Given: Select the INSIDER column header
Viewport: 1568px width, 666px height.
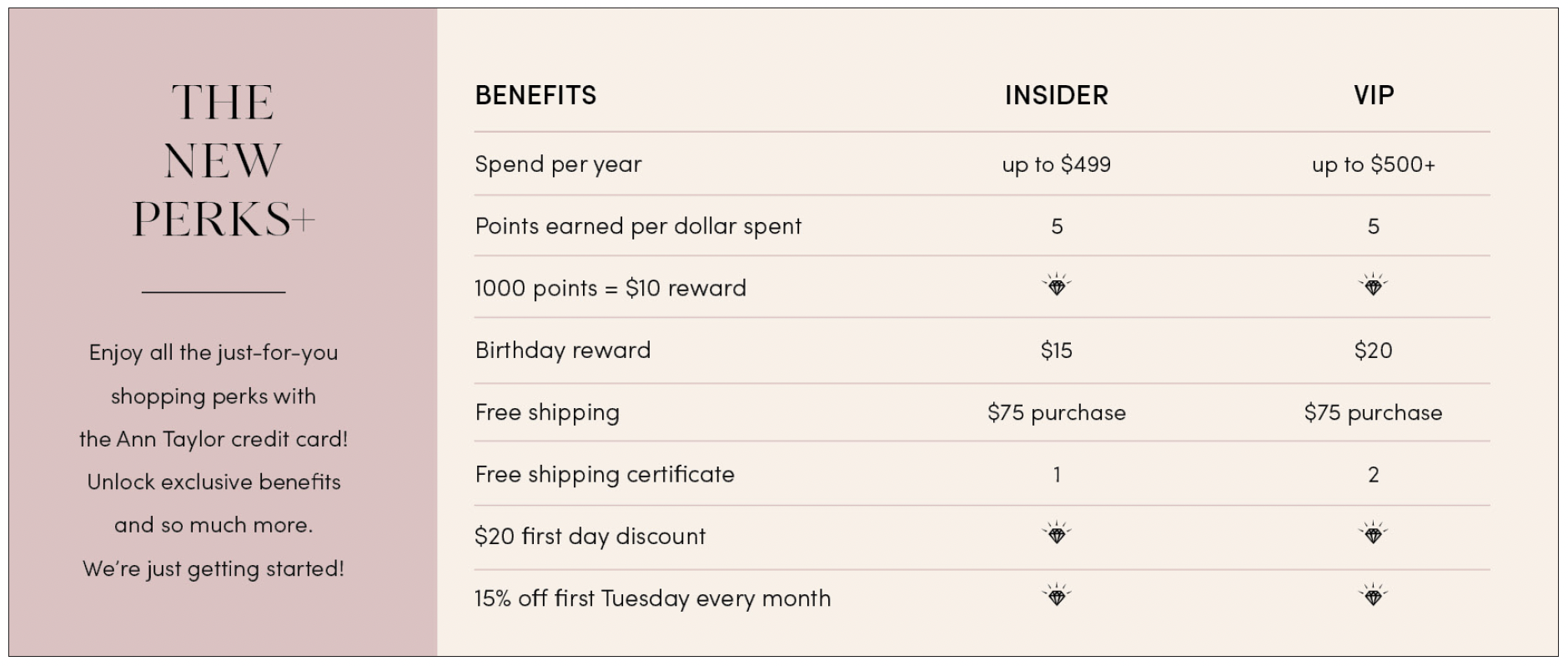Looking at the screenshot, I should 1056,95.
